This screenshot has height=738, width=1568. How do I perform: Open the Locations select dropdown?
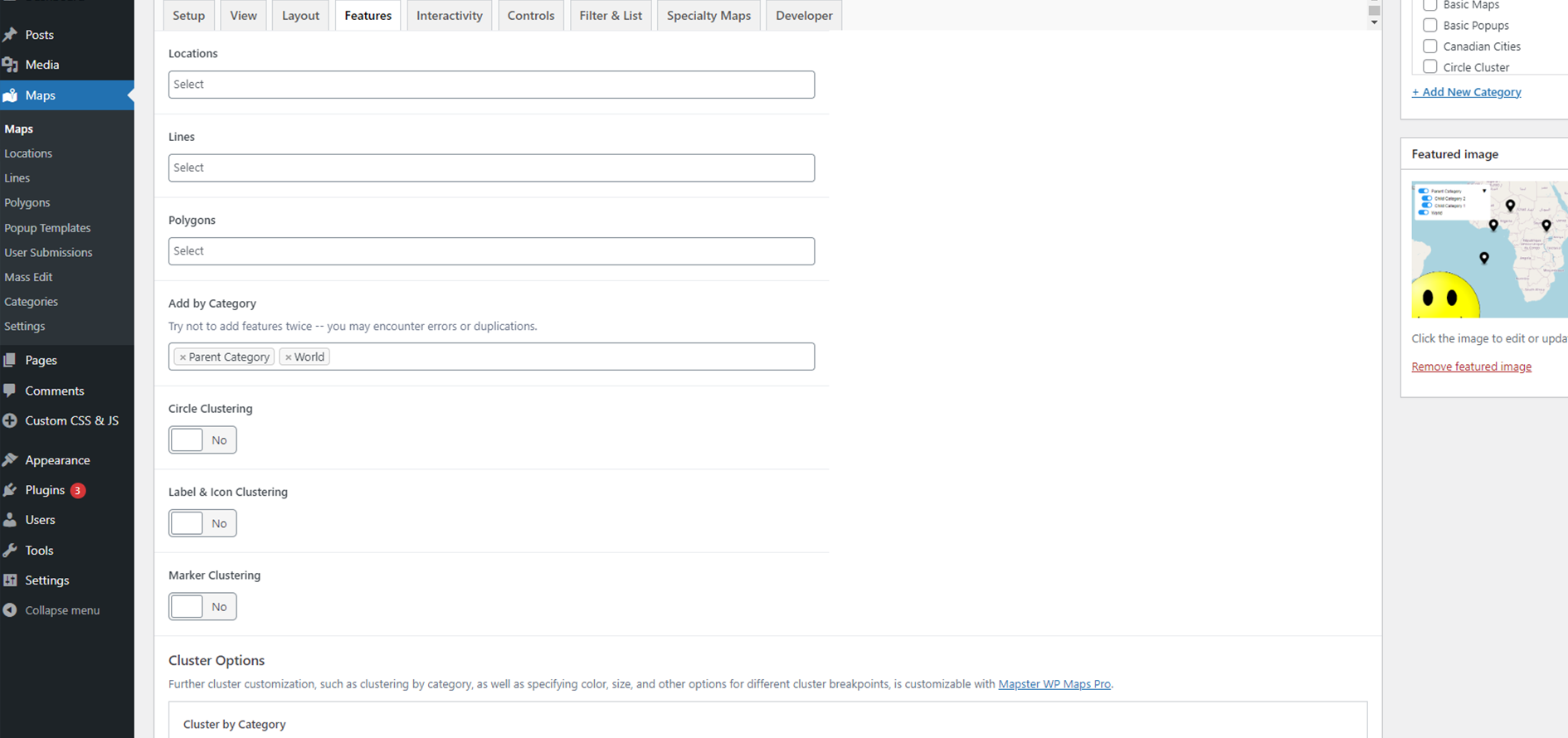click(x=491, y=85)
